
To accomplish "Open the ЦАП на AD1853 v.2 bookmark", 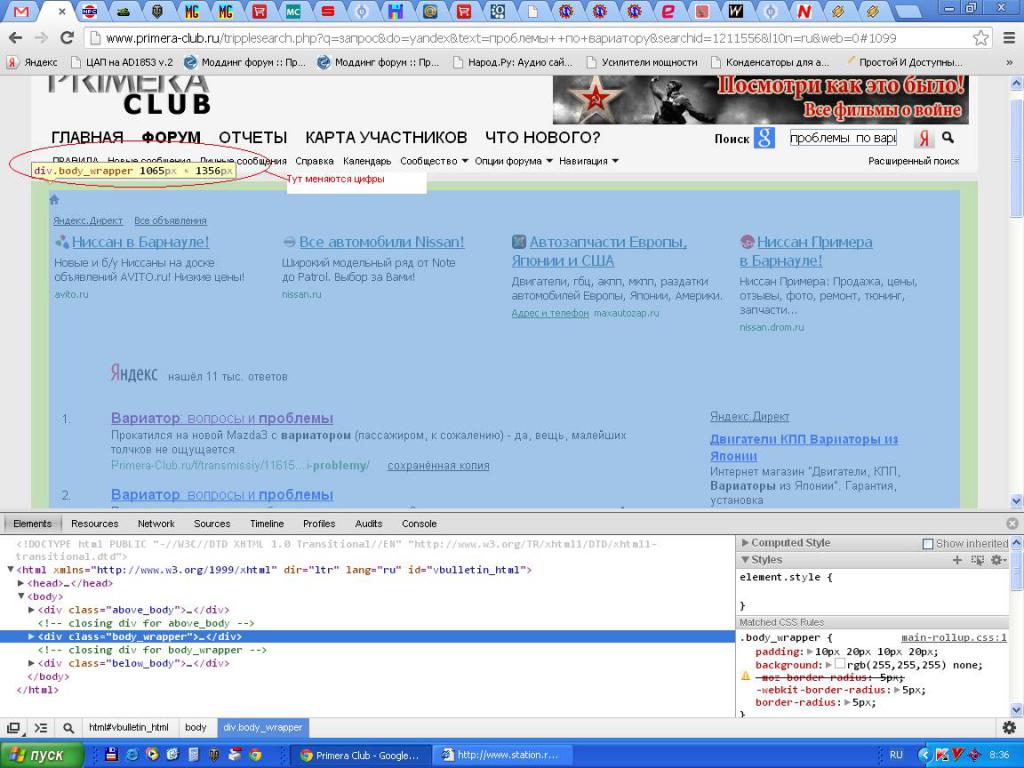I will [122, 63].
